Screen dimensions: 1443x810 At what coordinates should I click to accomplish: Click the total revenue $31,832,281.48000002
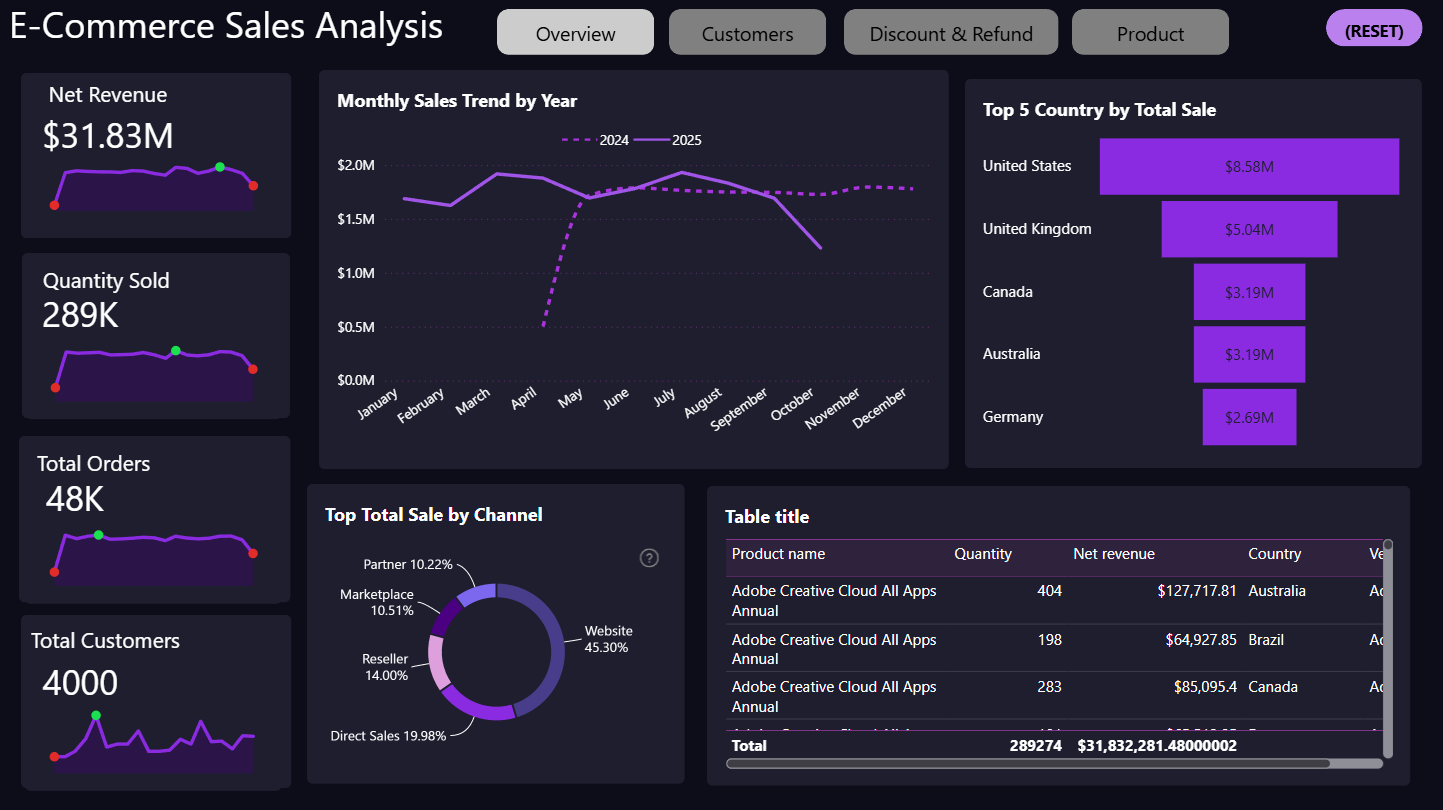click(1157, 745)
